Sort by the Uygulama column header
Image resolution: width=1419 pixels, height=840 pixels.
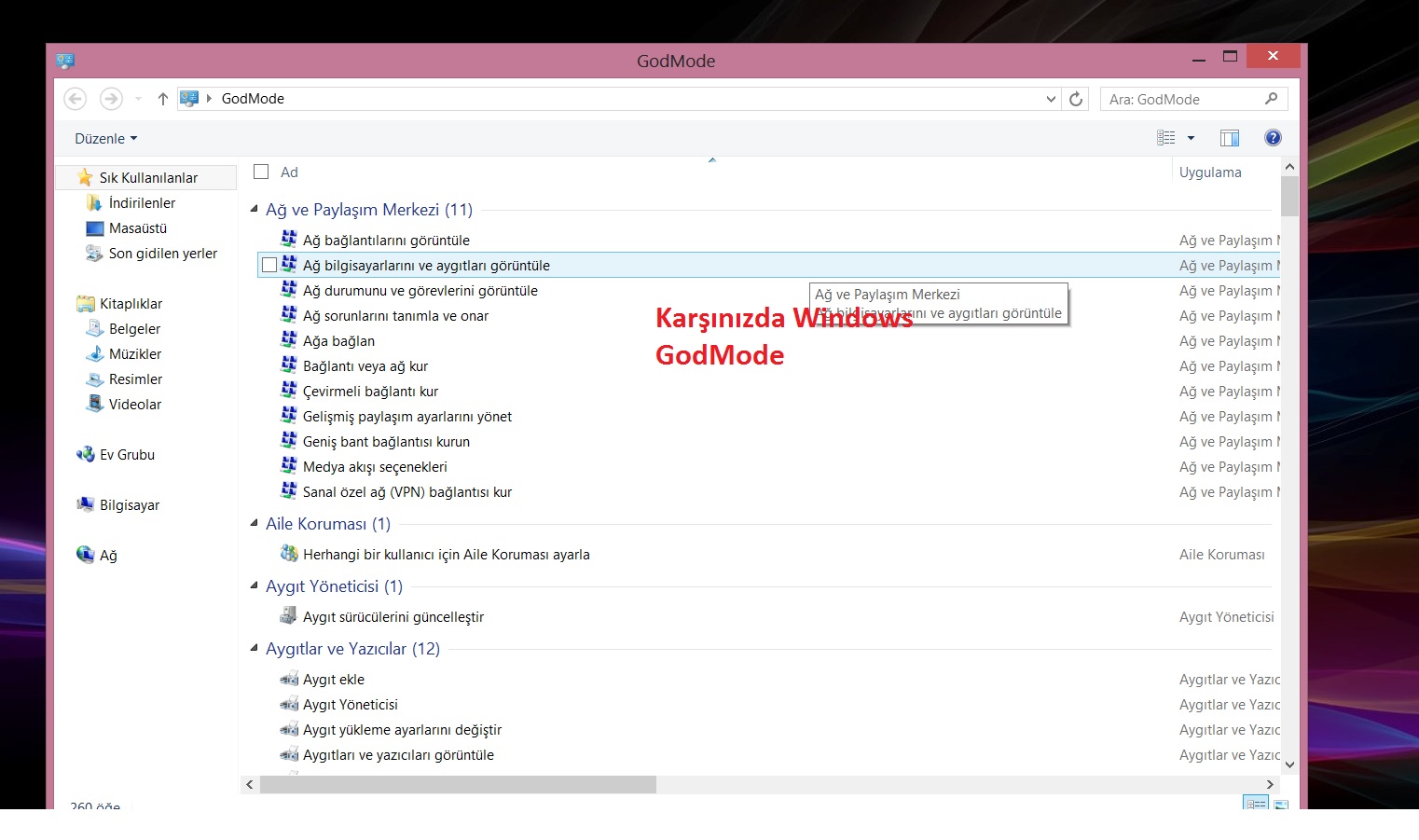tap(1210, 172)
